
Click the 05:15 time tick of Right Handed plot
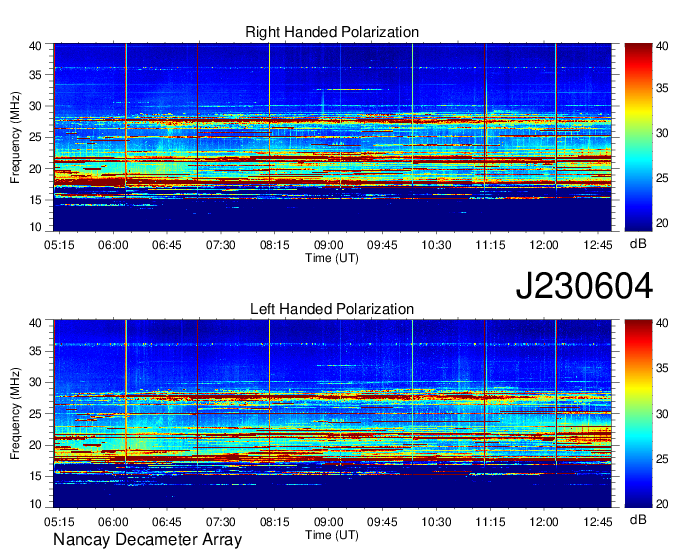59,245
